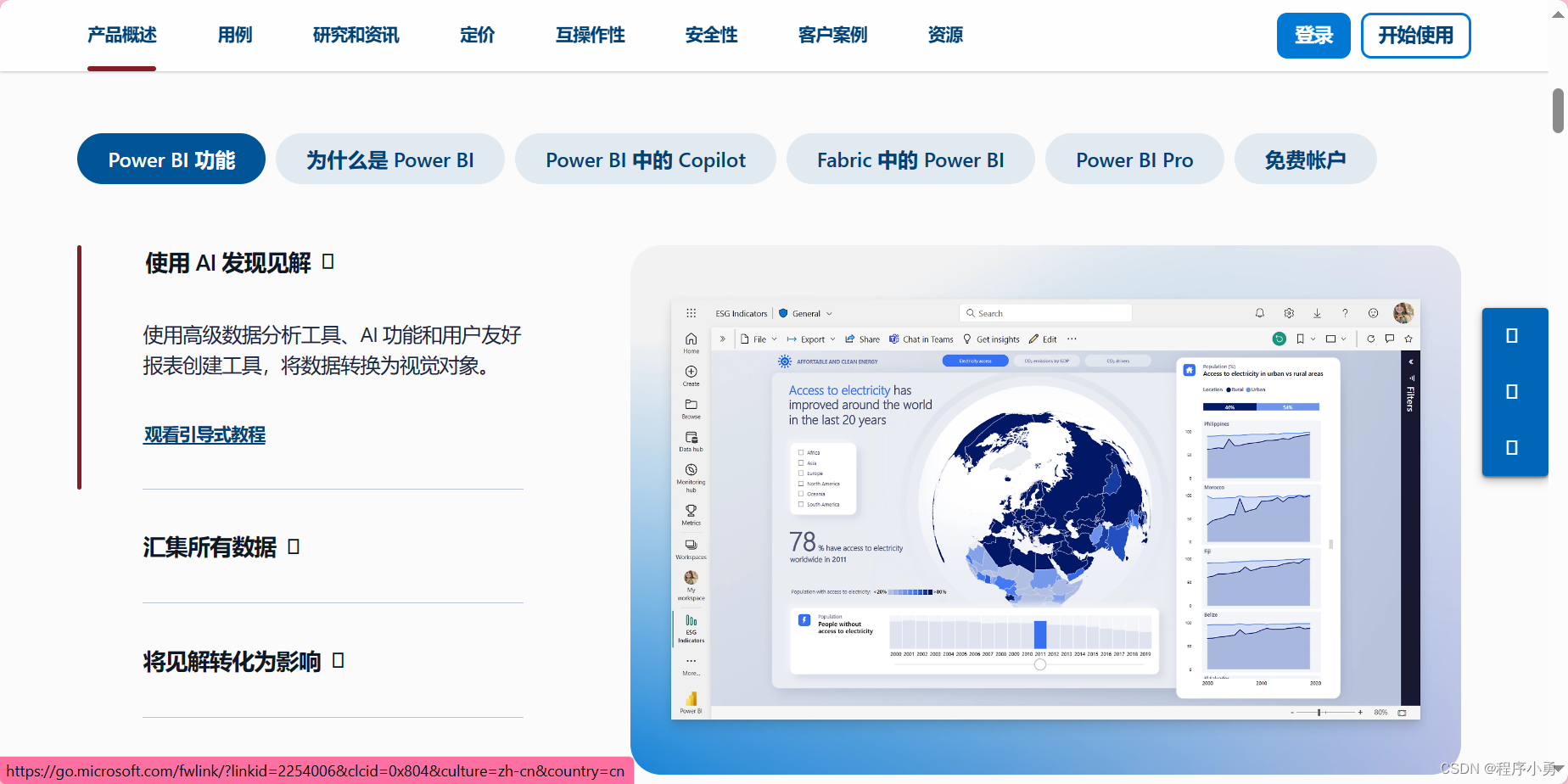Select the Power BI 功能 pill tab
Viewport: 1568px width, 784px height.
coord(171,160)
